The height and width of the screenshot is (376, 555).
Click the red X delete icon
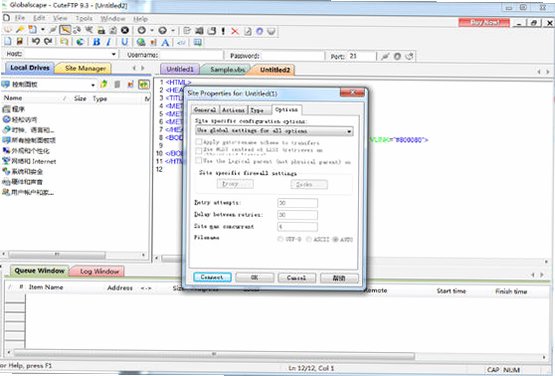[x=235, y=31]
